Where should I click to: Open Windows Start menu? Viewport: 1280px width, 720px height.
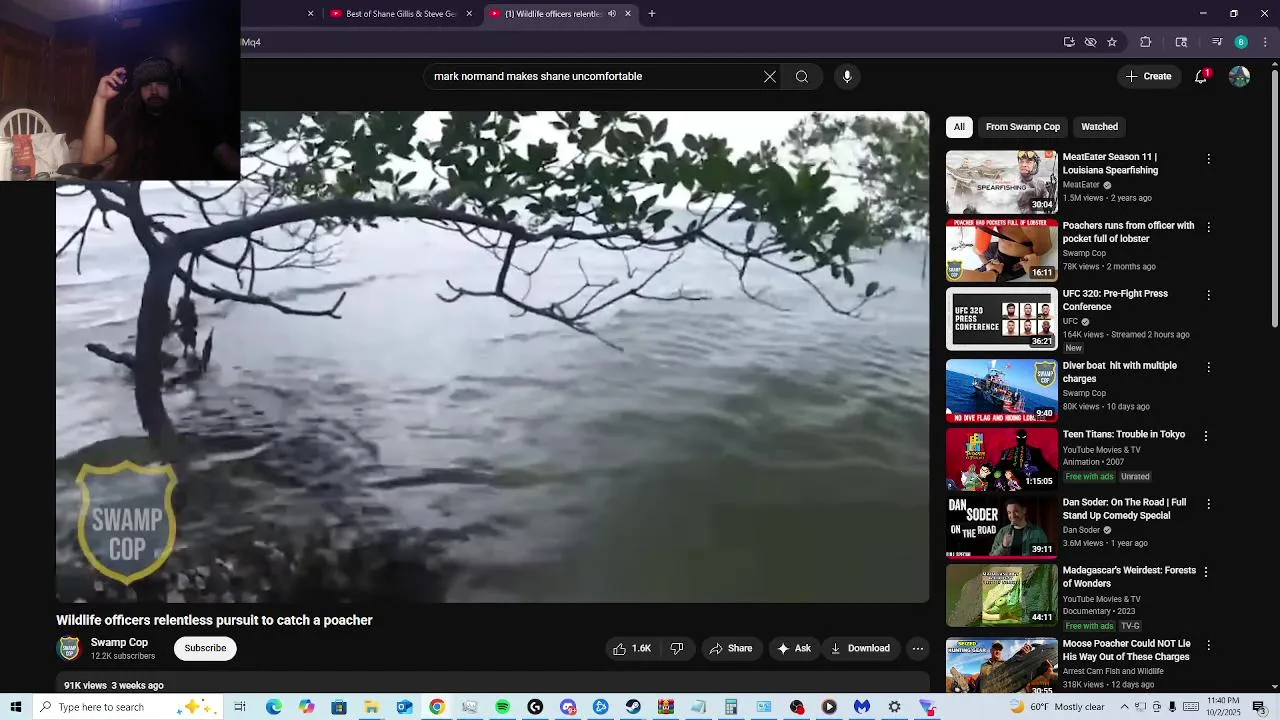[x=15, y=707]
